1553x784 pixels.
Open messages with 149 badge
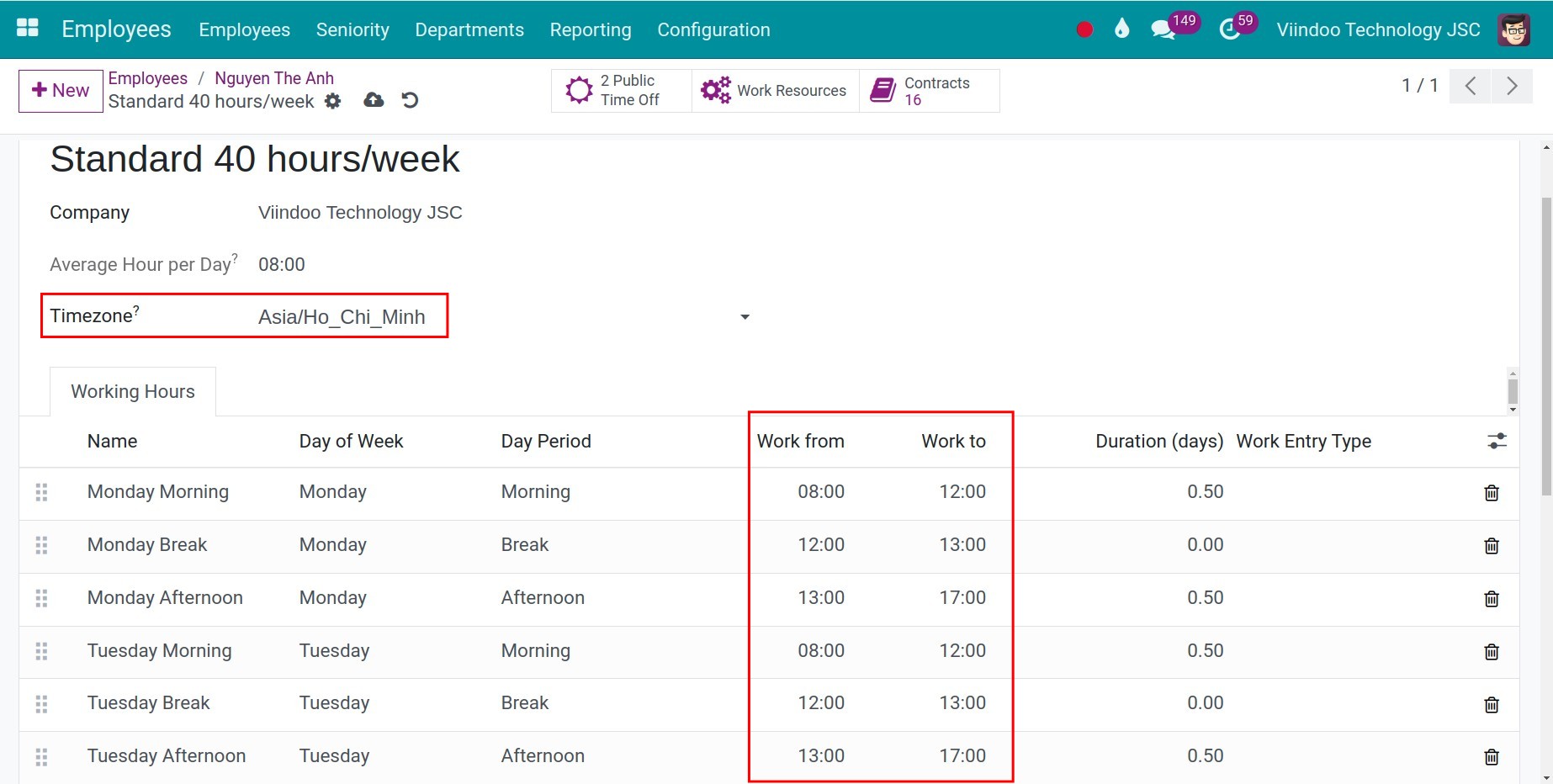pyautogui.click(x=1163, y=30)
